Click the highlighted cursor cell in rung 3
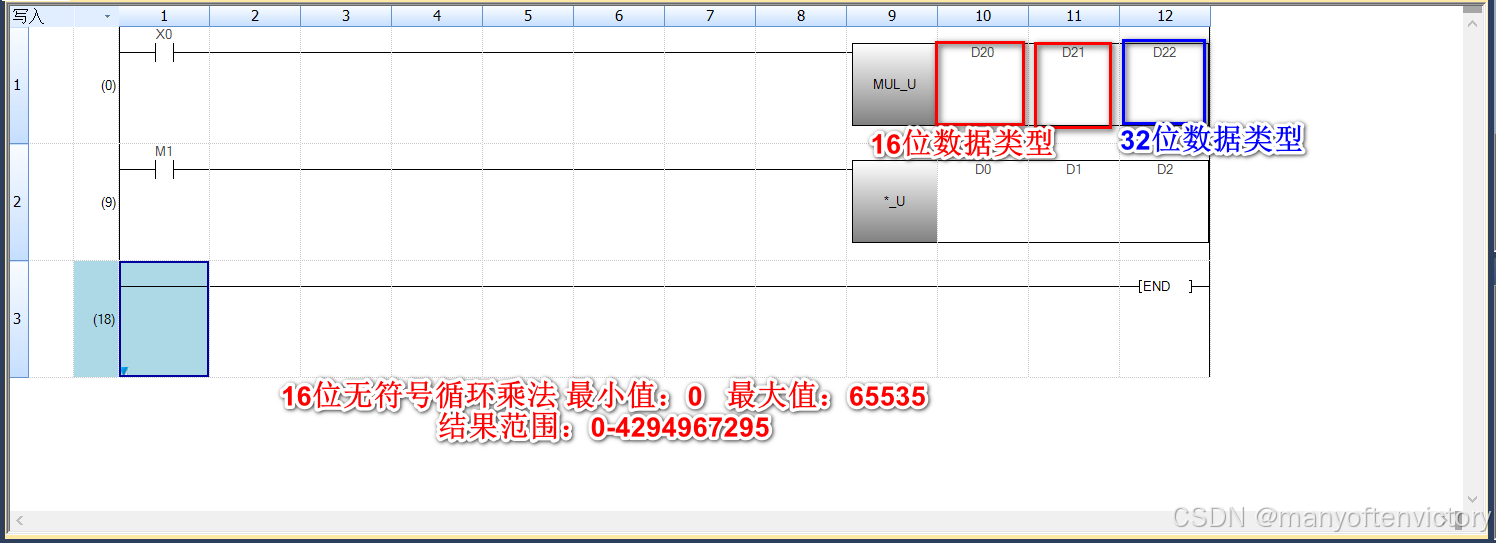This screenshot has width=1496, height=543. coord(164,319)
